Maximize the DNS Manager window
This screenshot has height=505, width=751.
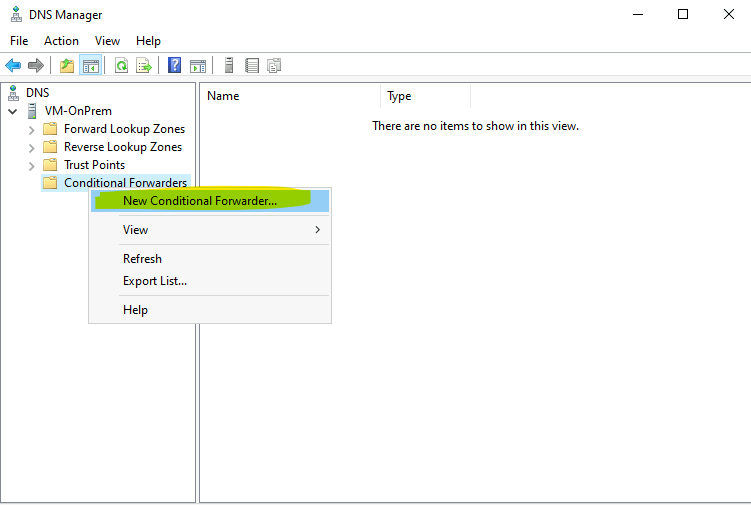683,14
